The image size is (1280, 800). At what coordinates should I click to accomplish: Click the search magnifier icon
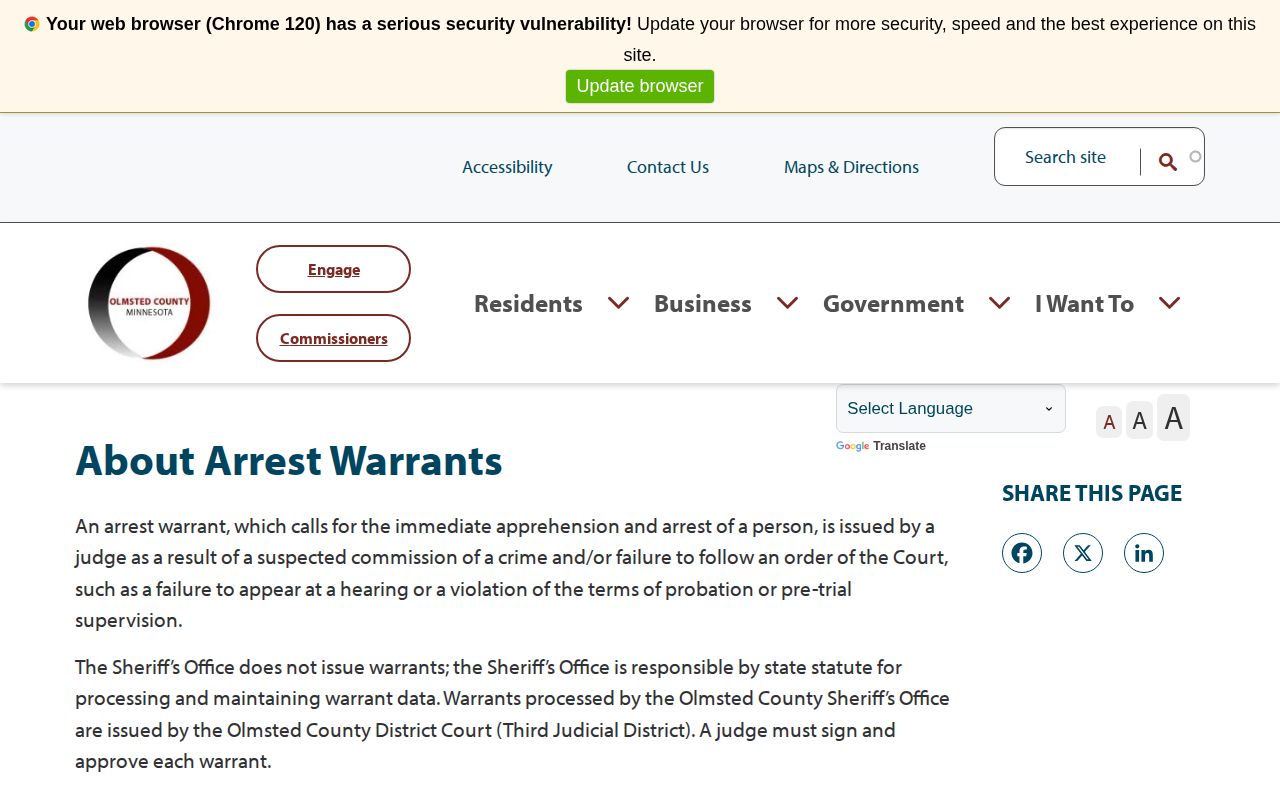tap(1167, 162)
